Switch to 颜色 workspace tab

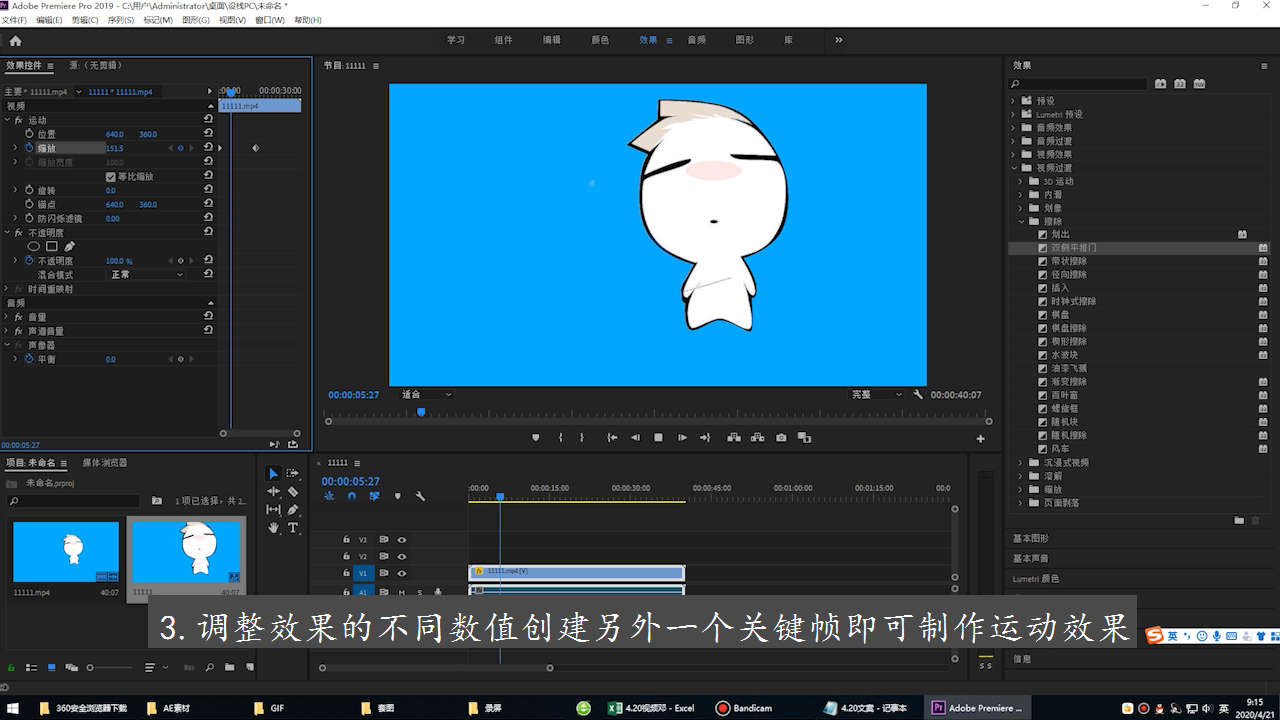[x=600, y=40]
